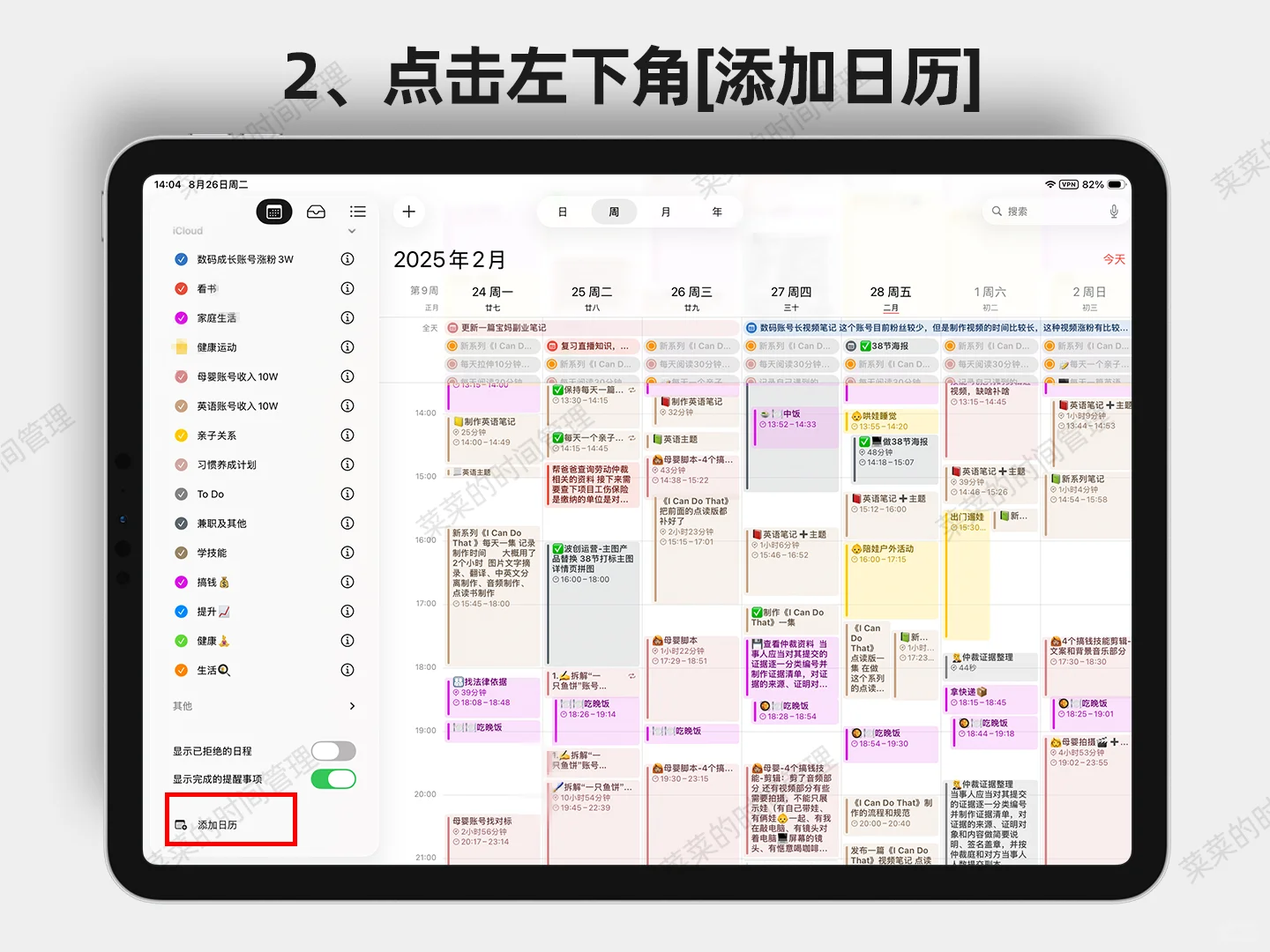Tap the plus icon to create new event
This screenshot has width=1270, height=952.
click(408, 212)
